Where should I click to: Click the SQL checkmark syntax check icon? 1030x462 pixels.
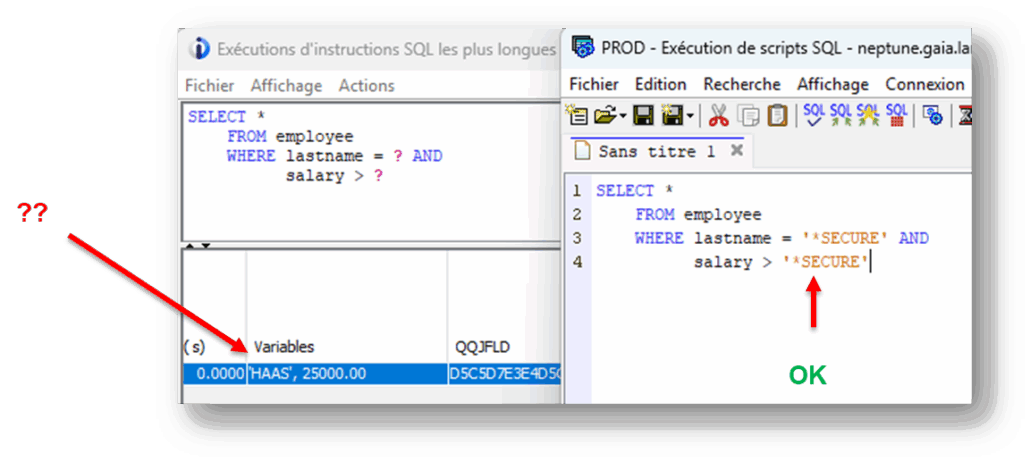[x=814, y=114]
